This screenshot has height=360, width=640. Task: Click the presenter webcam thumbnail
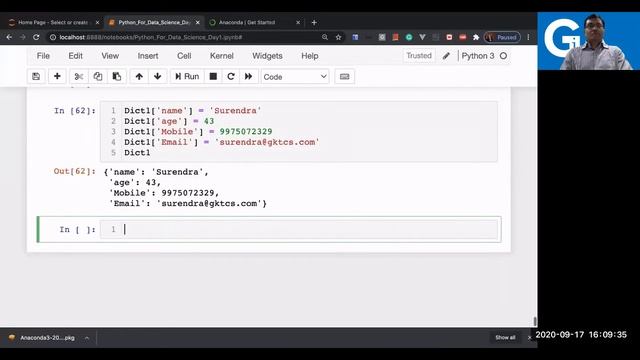pos(589,41)
